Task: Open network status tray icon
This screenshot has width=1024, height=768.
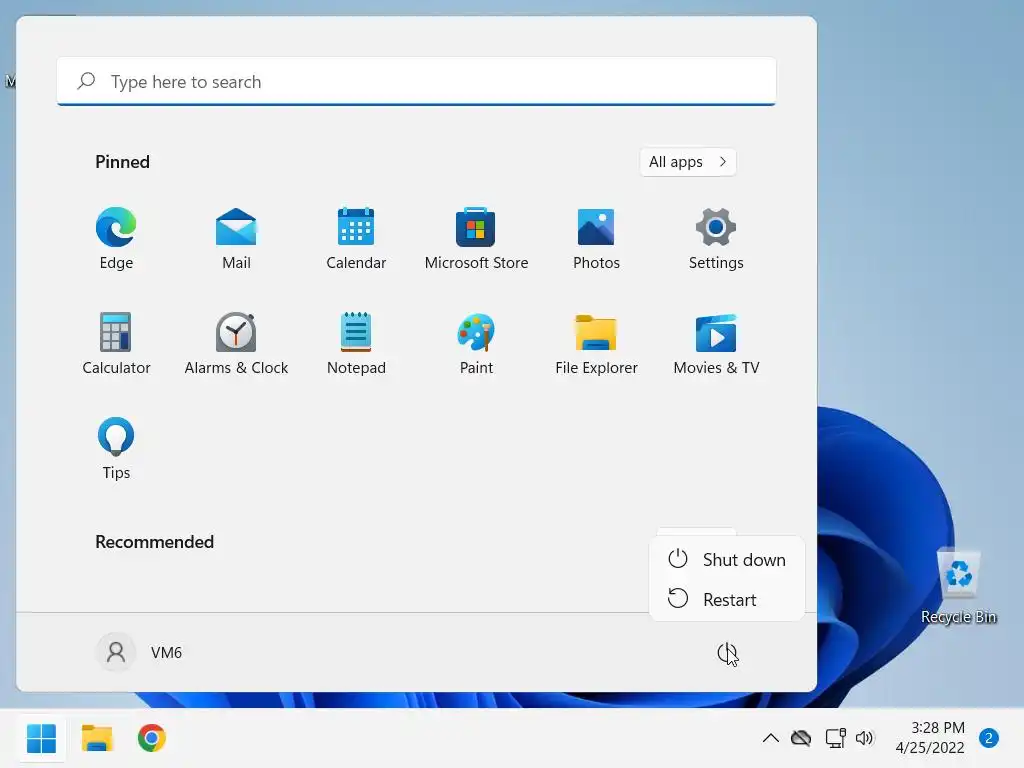Action: [x=835, y=739]
